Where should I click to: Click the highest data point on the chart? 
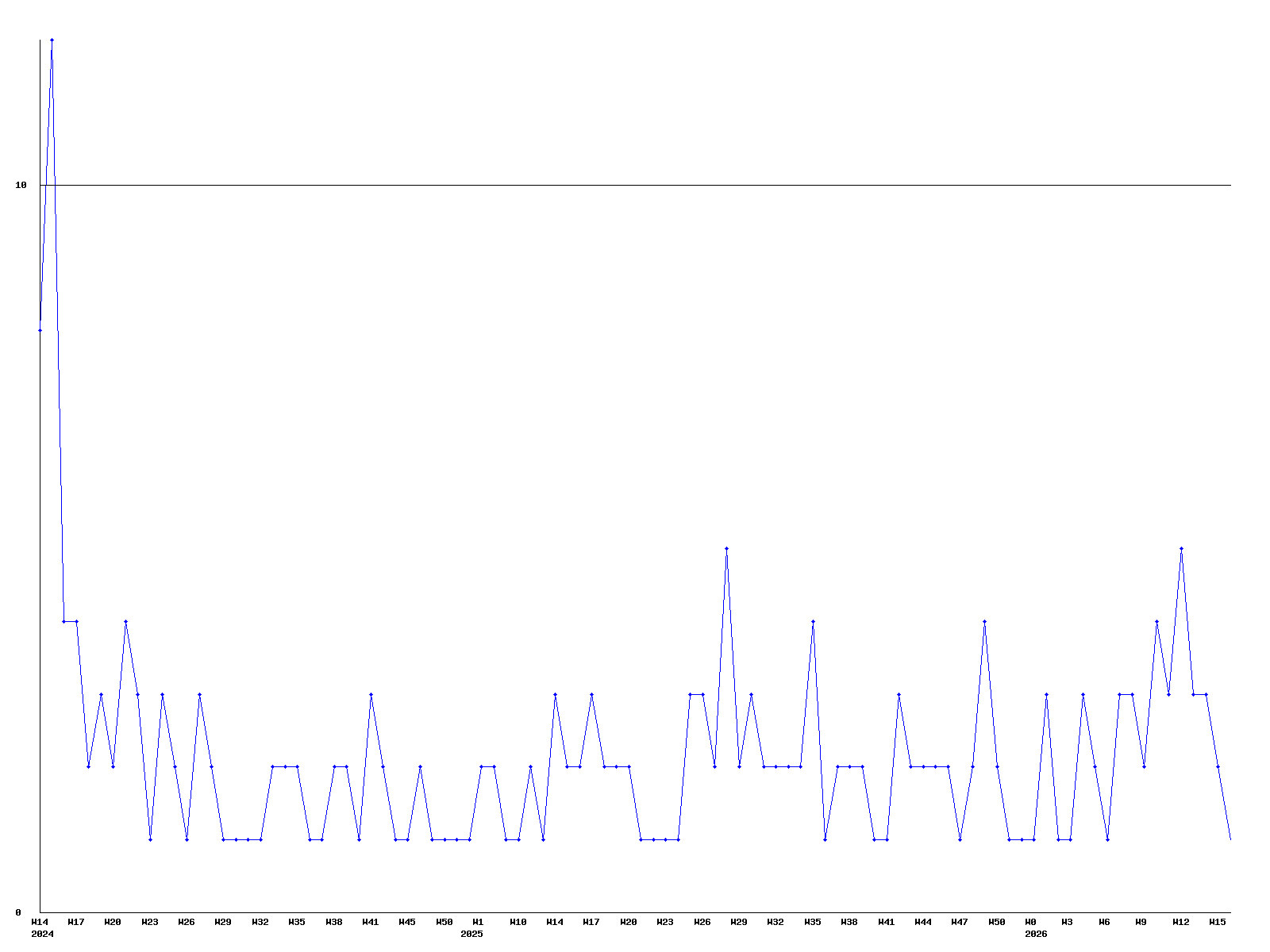tap(52, 40)
